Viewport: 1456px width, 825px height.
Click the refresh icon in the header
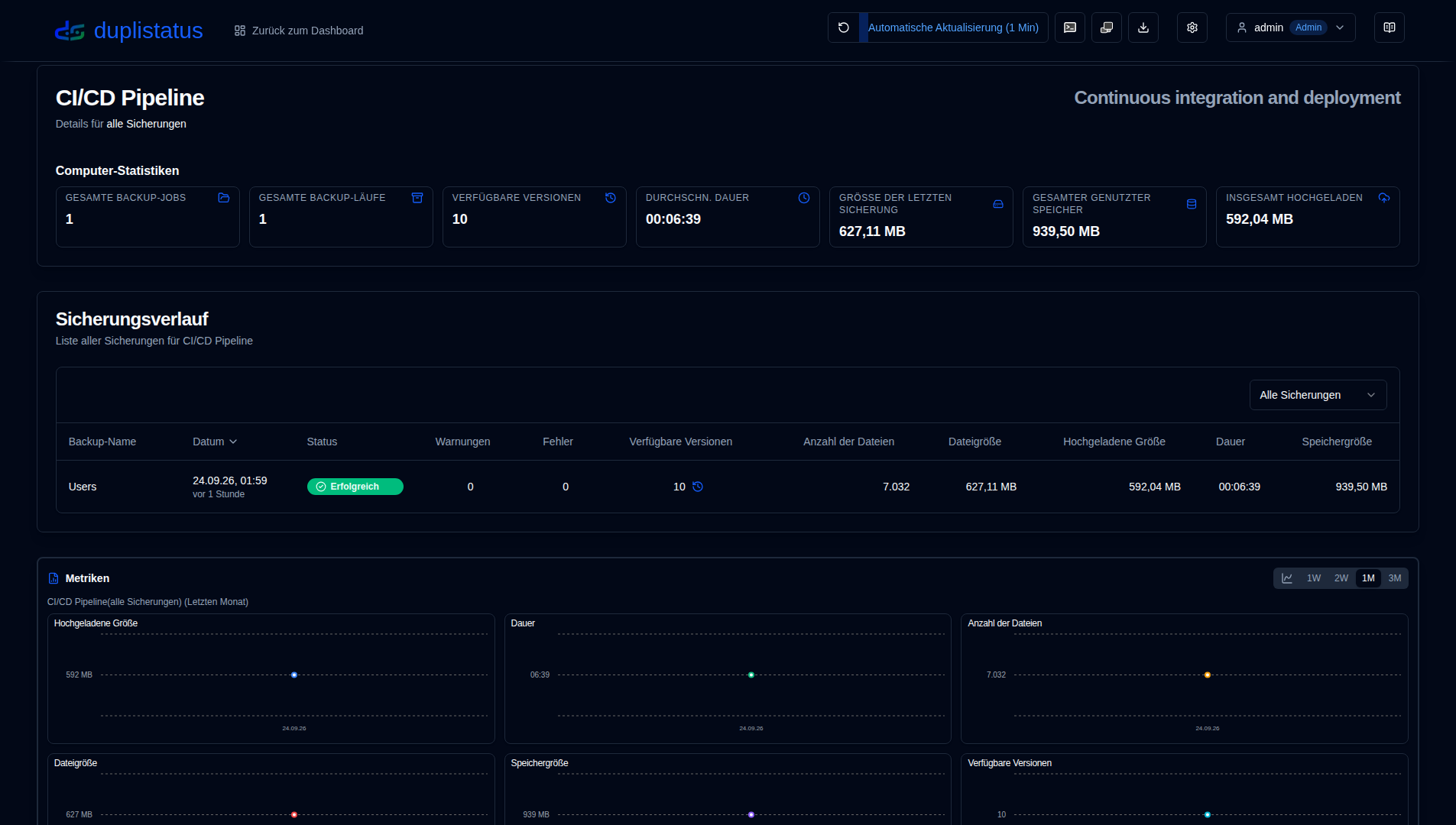coord(844,27)
